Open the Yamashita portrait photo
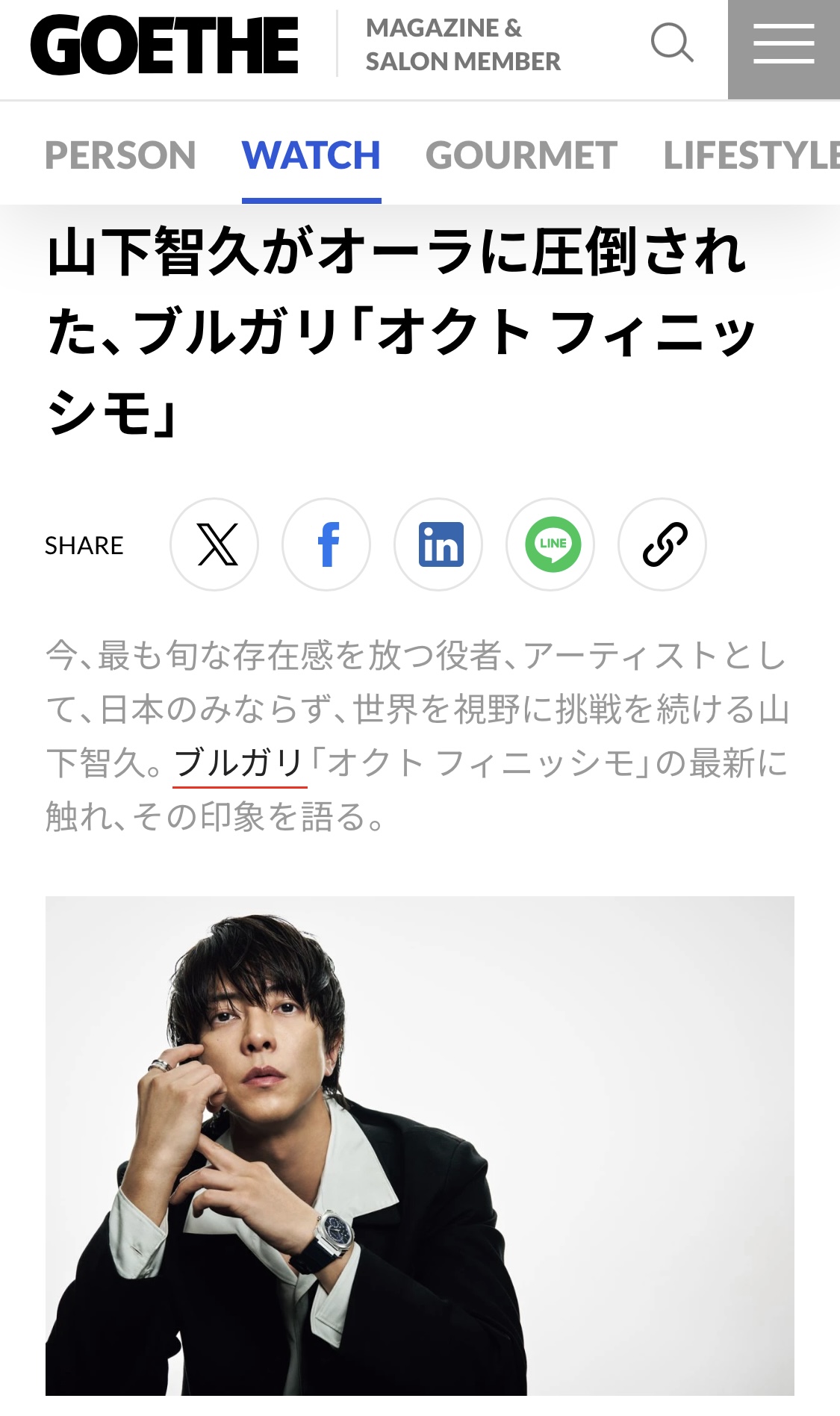Viewport: 840px width, 1416px height. pos(420,1146)
